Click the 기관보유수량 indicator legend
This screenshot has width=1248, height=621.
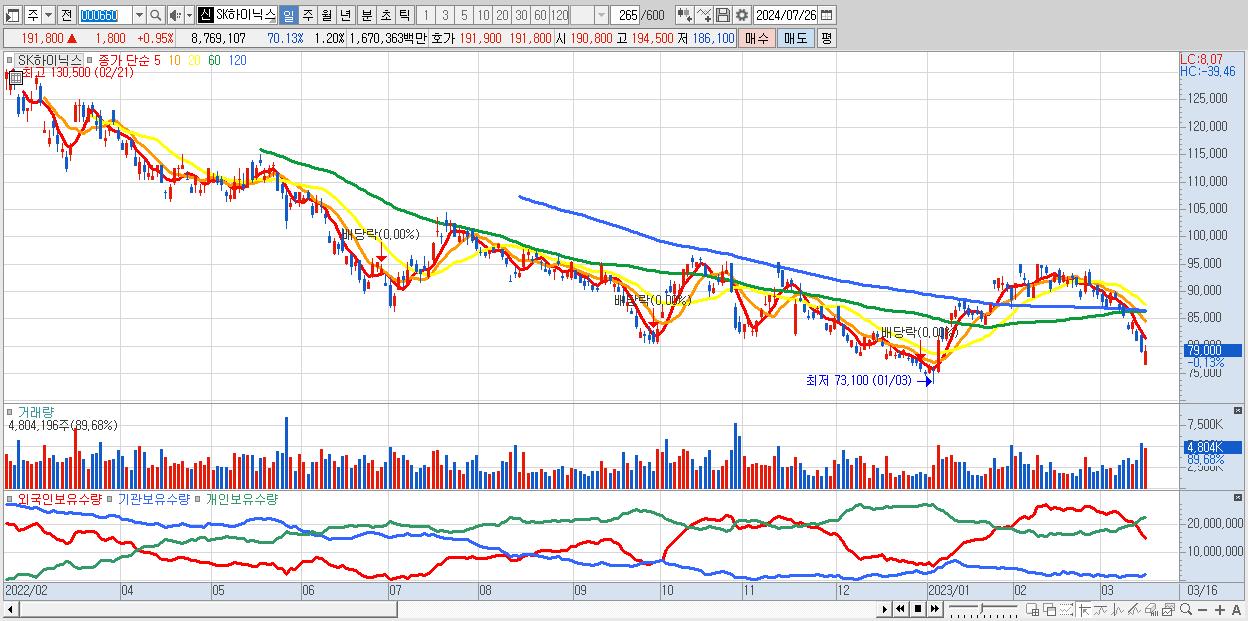153,498
